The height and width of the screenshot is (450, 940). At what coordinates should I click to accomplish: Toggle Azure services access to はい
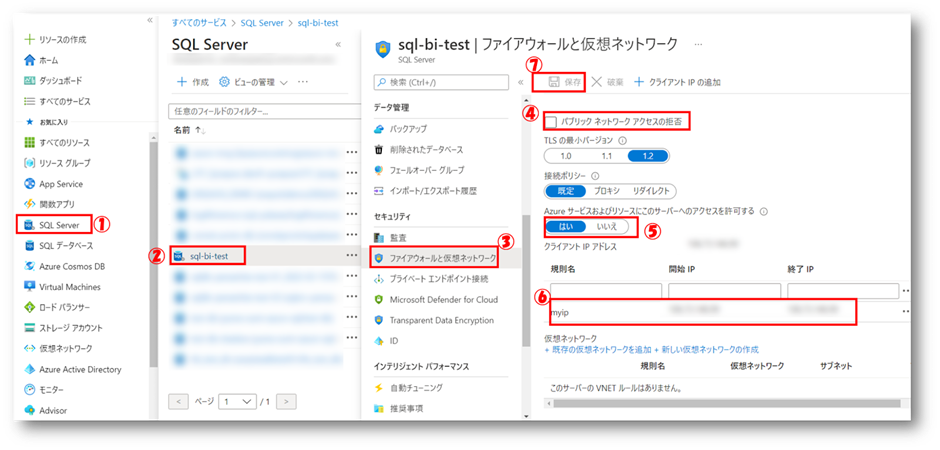(x=565, y=226)
